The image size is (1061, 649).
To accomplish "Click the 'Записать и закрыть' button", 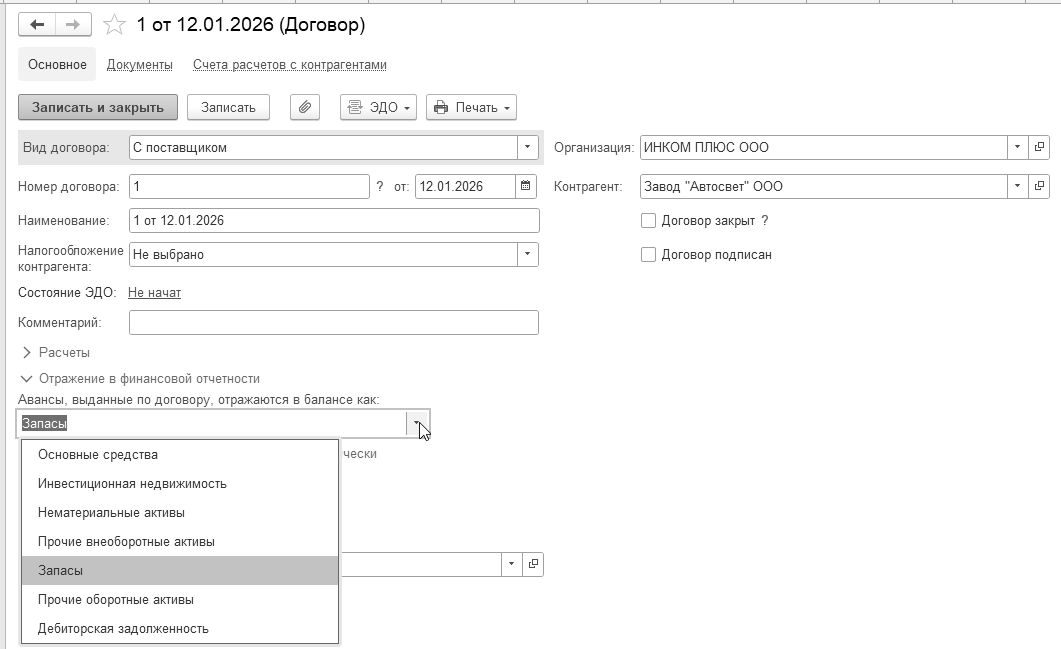I will 98,107.
